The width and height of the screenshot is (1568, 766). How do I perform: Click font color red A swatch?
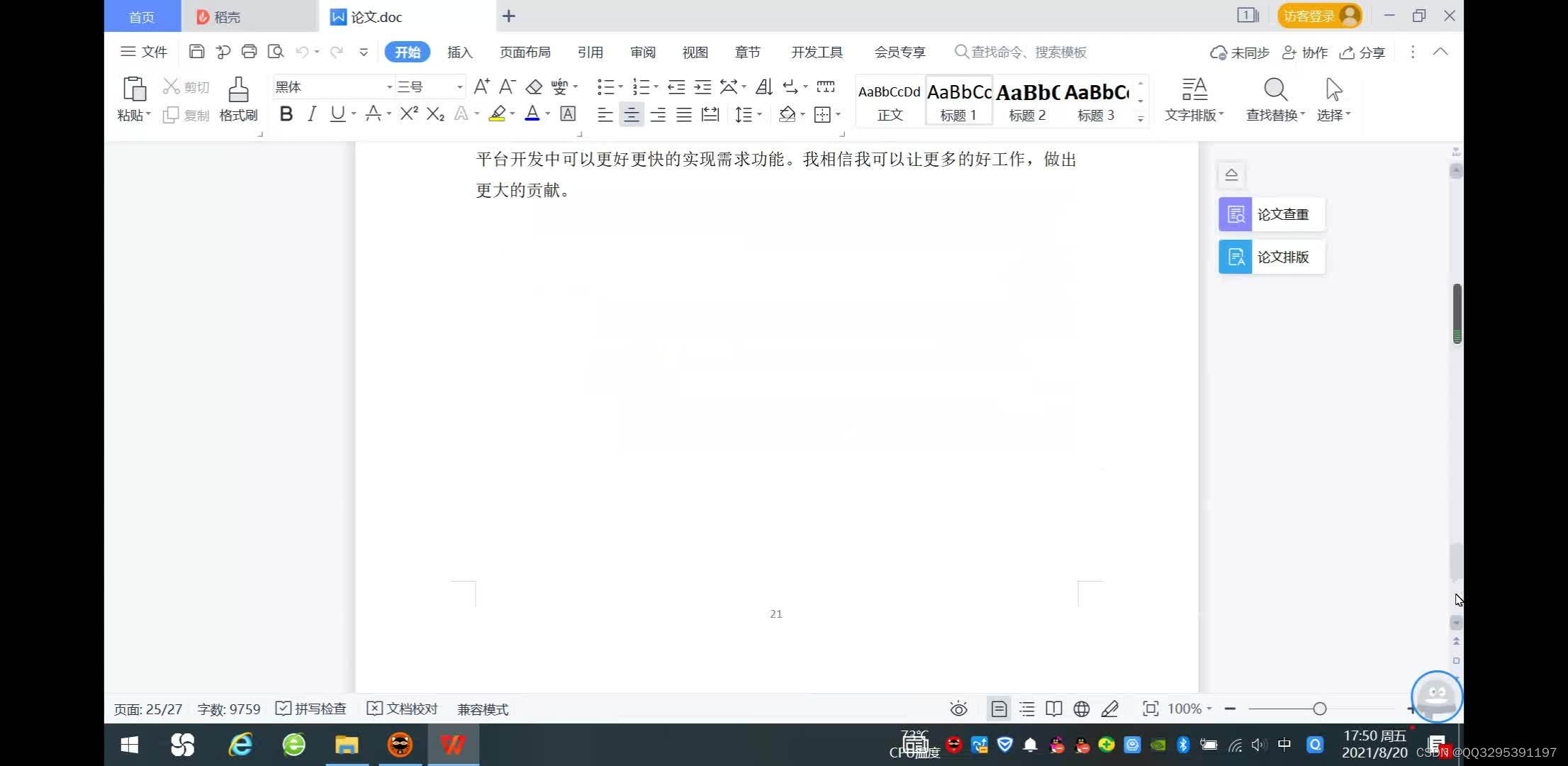[532, 113]
